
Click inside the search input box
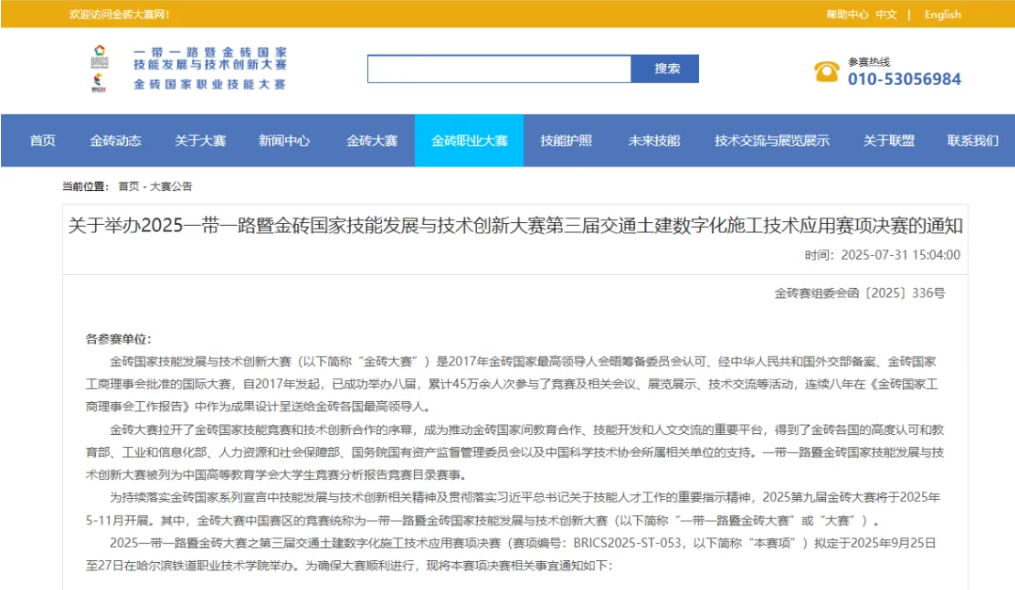pyautogui.click(x=500, y=69)
